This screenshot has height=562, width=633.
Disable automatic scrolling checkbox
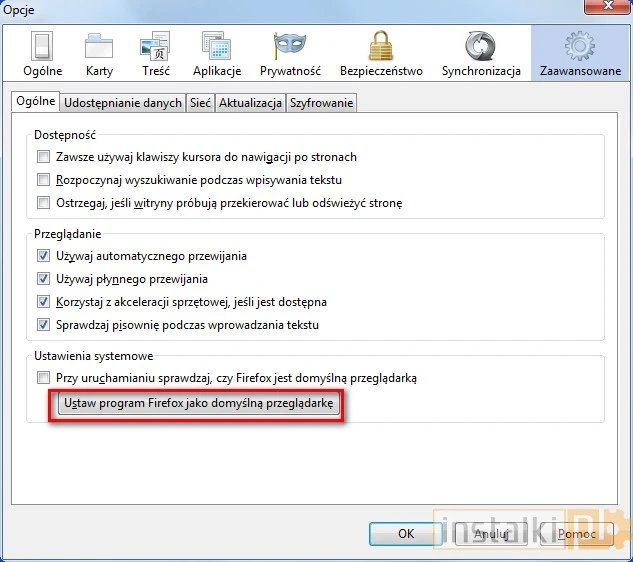(x=43, y=256)
